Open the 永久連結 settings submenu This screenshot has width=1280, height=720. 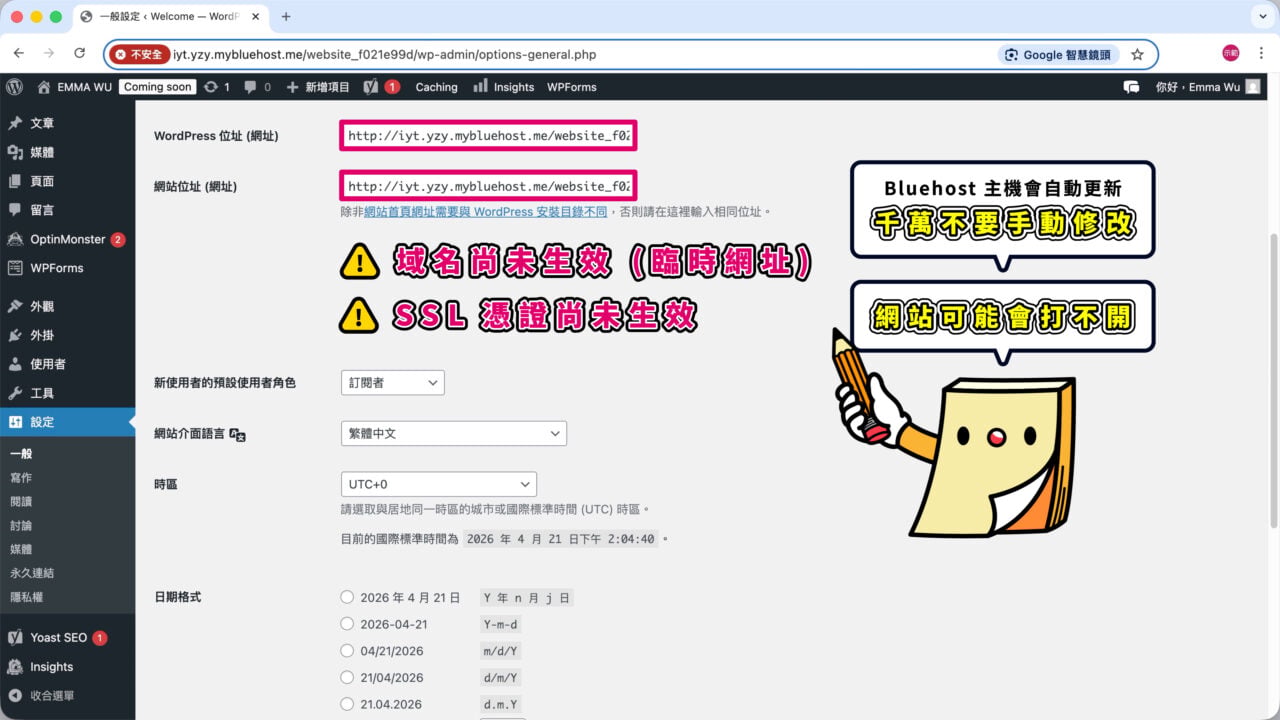tap(32, 573)
